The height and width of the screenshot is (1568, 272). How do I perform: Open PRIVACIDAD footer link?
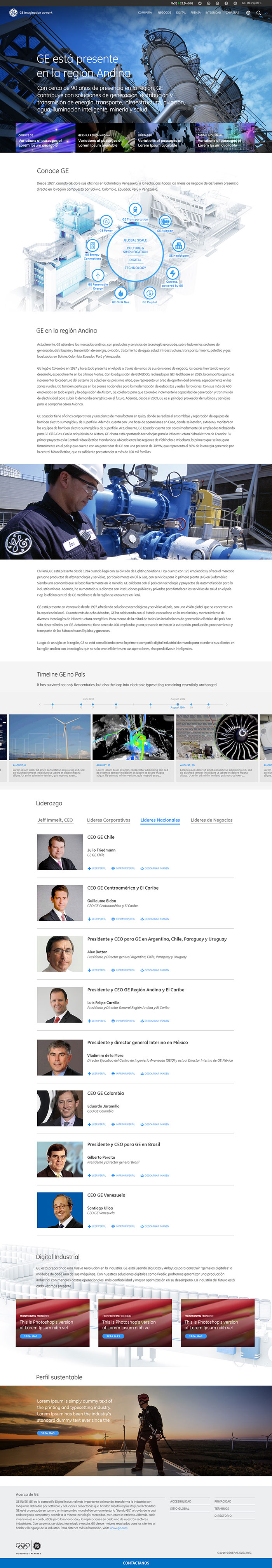[x=223, y=1502]
